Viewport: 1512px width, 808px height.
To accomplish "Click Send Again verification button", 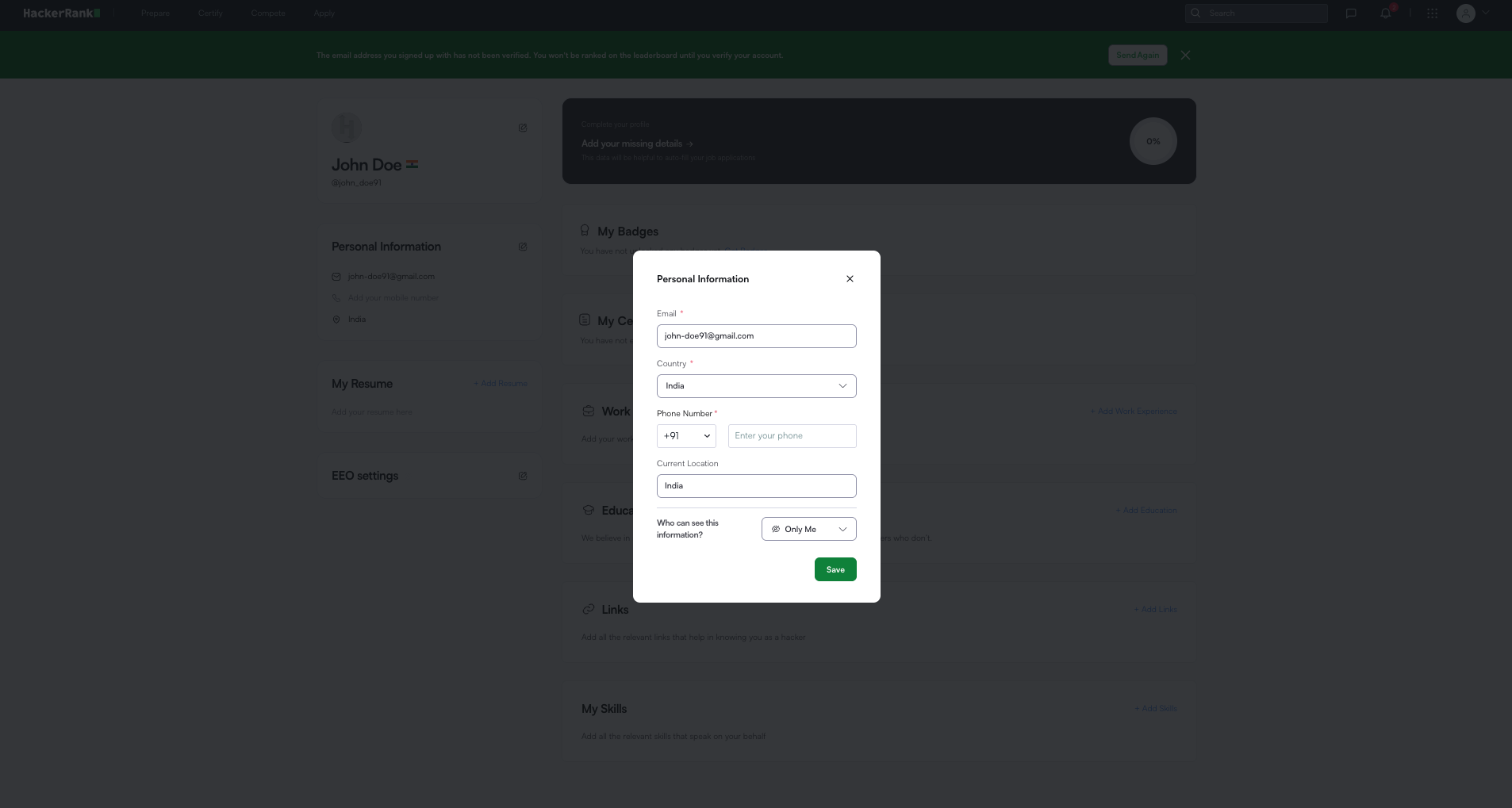I will [1138, 56].
